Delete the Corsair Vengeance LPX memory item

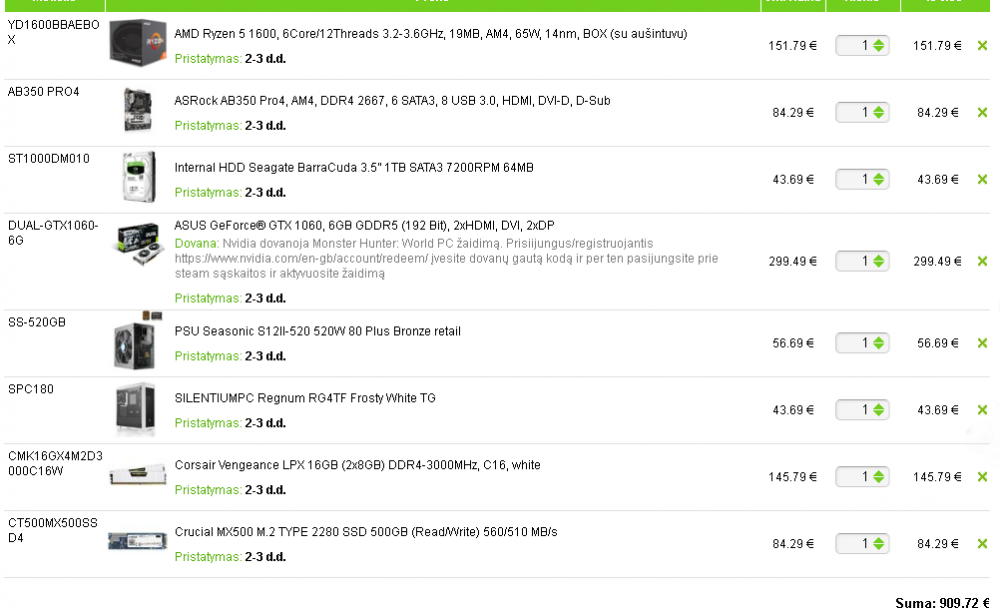point(982,477)
